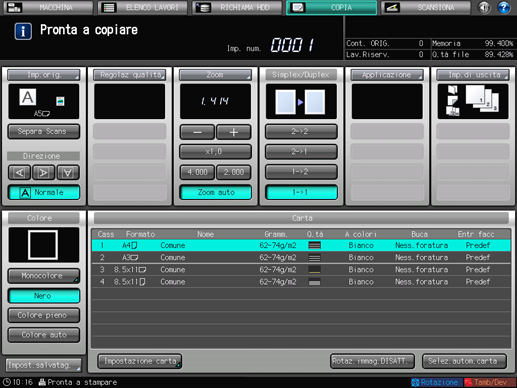
Task: Click the sound volume speaker icon
Action: (484, 7)
